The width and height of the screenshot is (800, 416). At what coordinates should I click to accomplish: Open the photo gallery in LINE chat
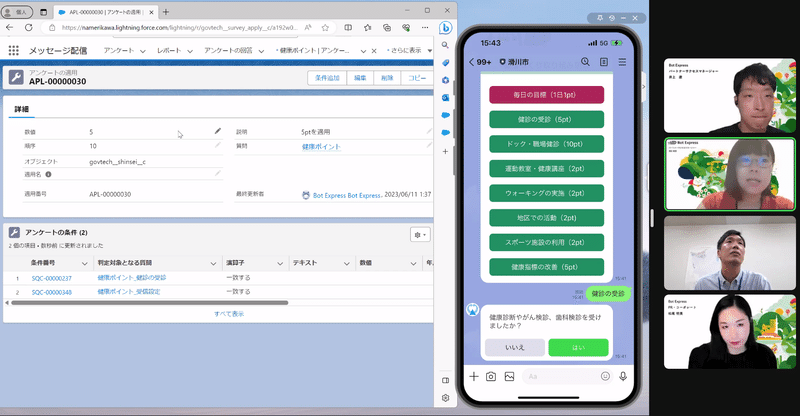pyautogui.click(x=509, y=376)
